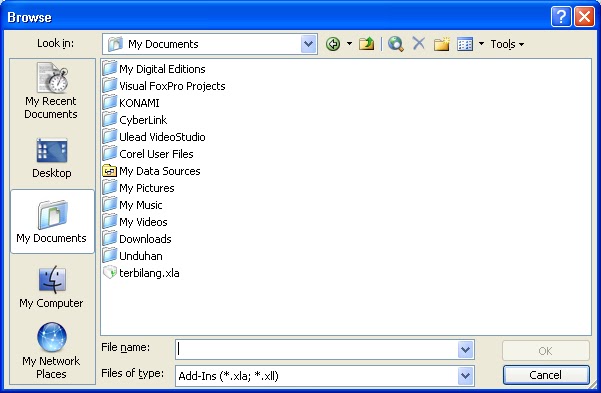601x393 pixels.
Task: Click the Cancel button
Action: [545, 375]
